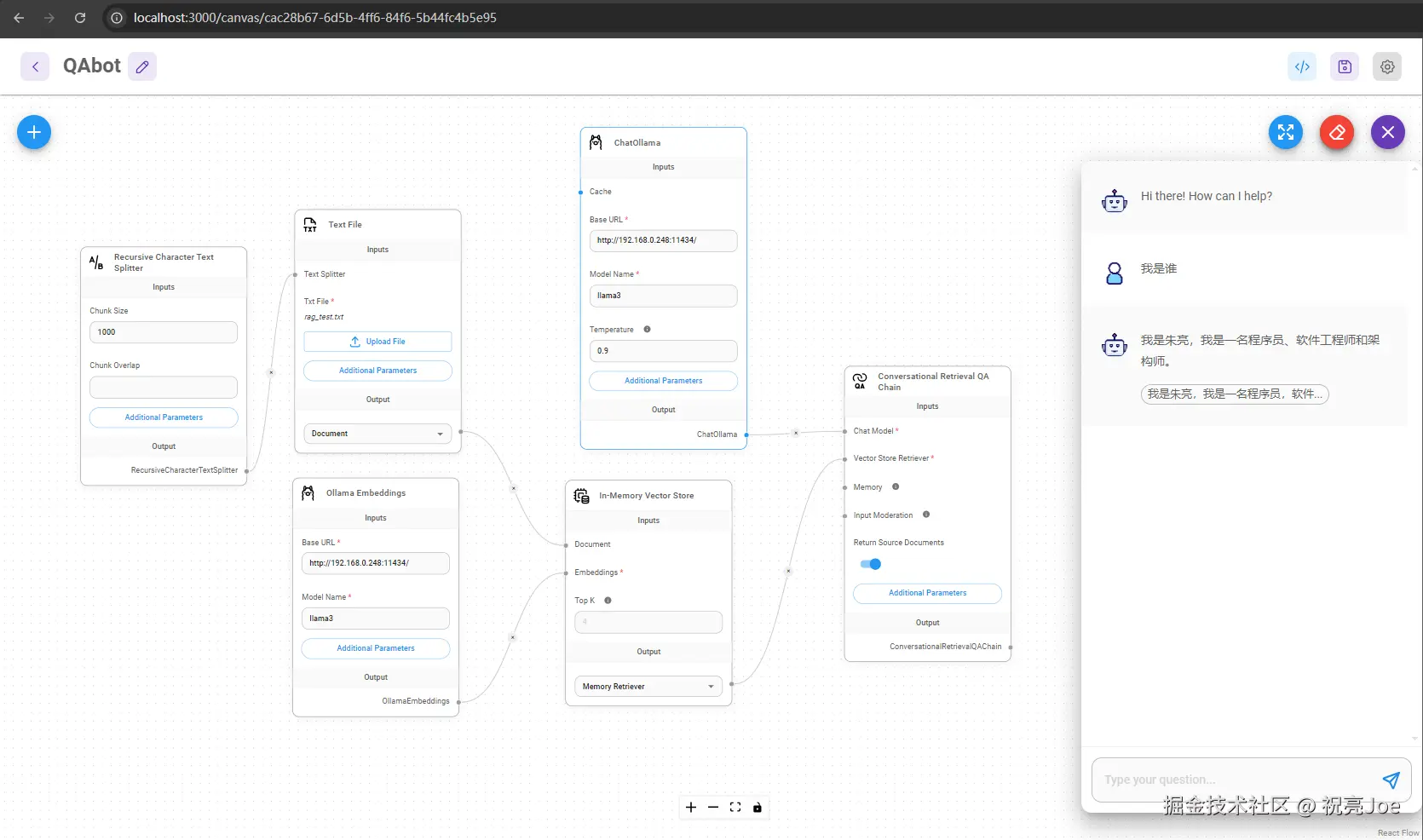Click the React Flow attribution link
The image size is (1423, 840).
(1398, 833)
